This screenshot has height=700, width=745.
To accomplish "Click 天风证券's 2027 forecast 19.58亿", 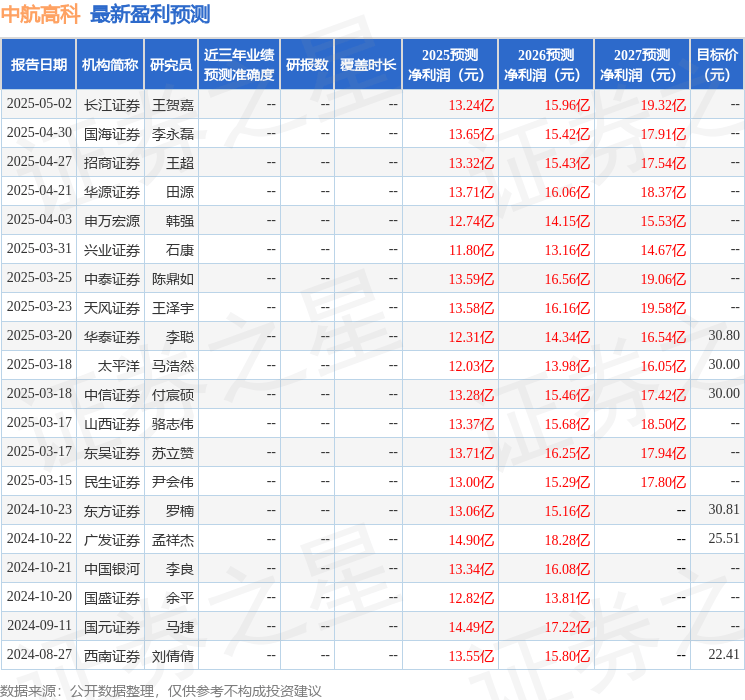I will (x=663, y=308).
